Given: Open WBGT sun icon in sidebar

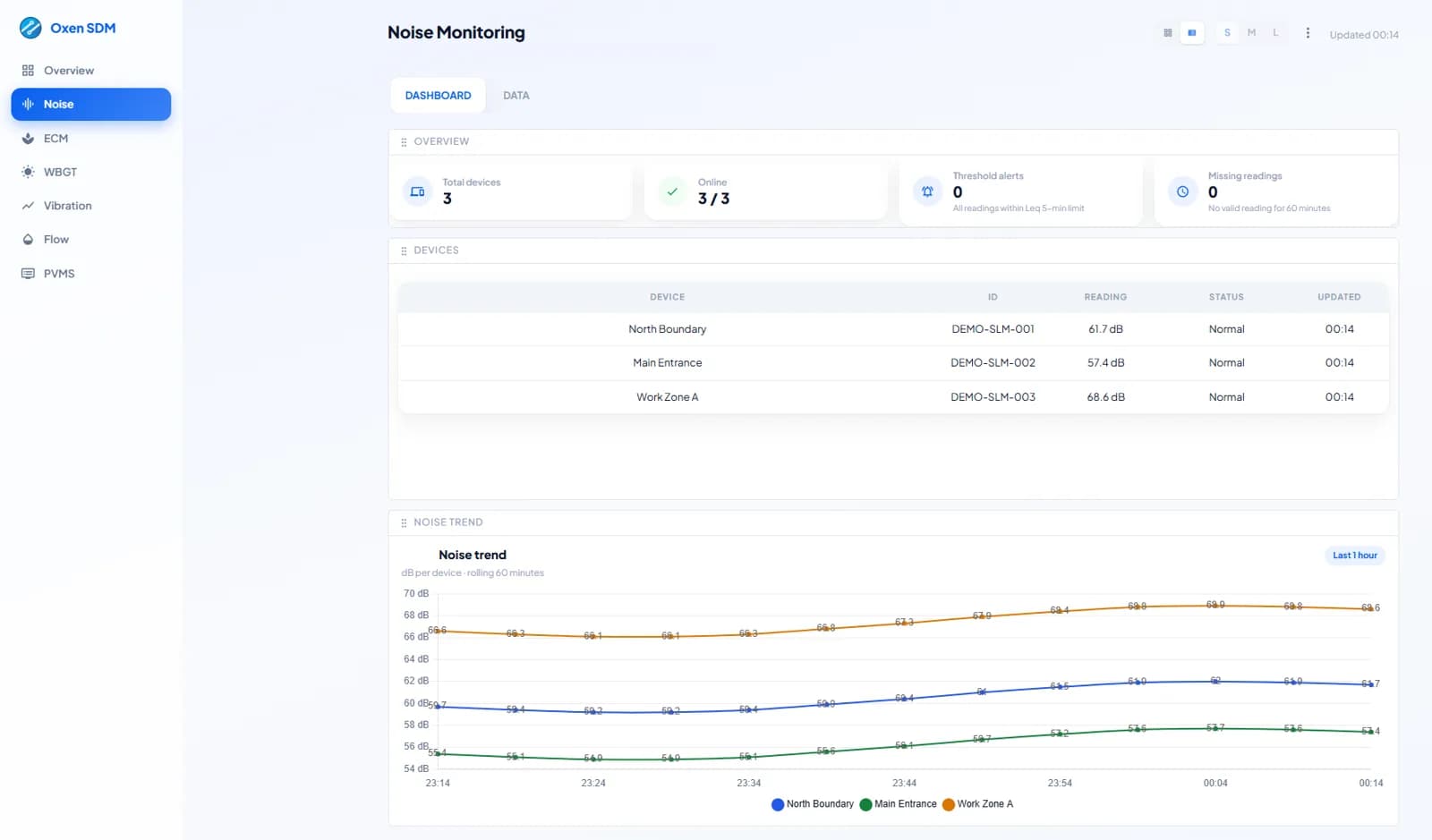Looking at the screenshot, I should pyautogui.click(x=28, y=172).
